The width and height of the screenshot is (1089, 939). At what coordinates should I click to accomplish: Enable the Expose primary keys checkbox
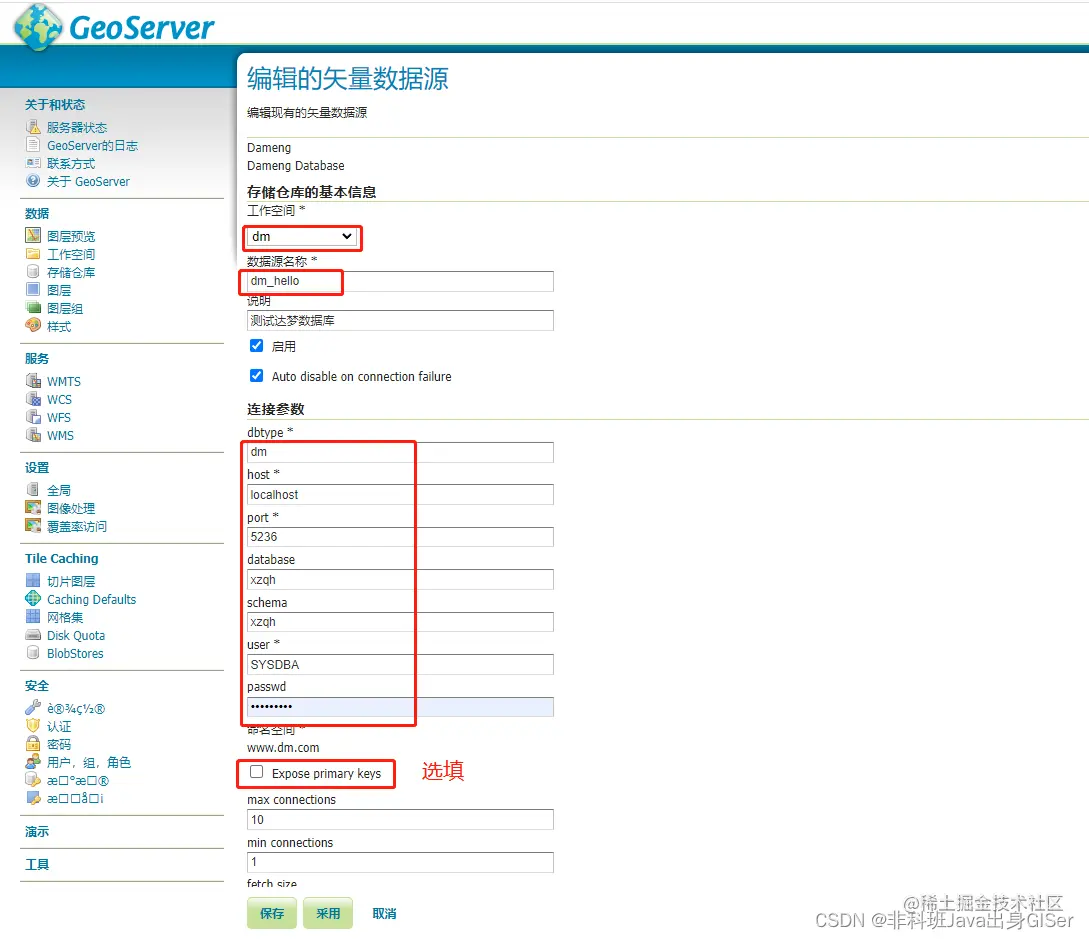[x=256, y=772]
